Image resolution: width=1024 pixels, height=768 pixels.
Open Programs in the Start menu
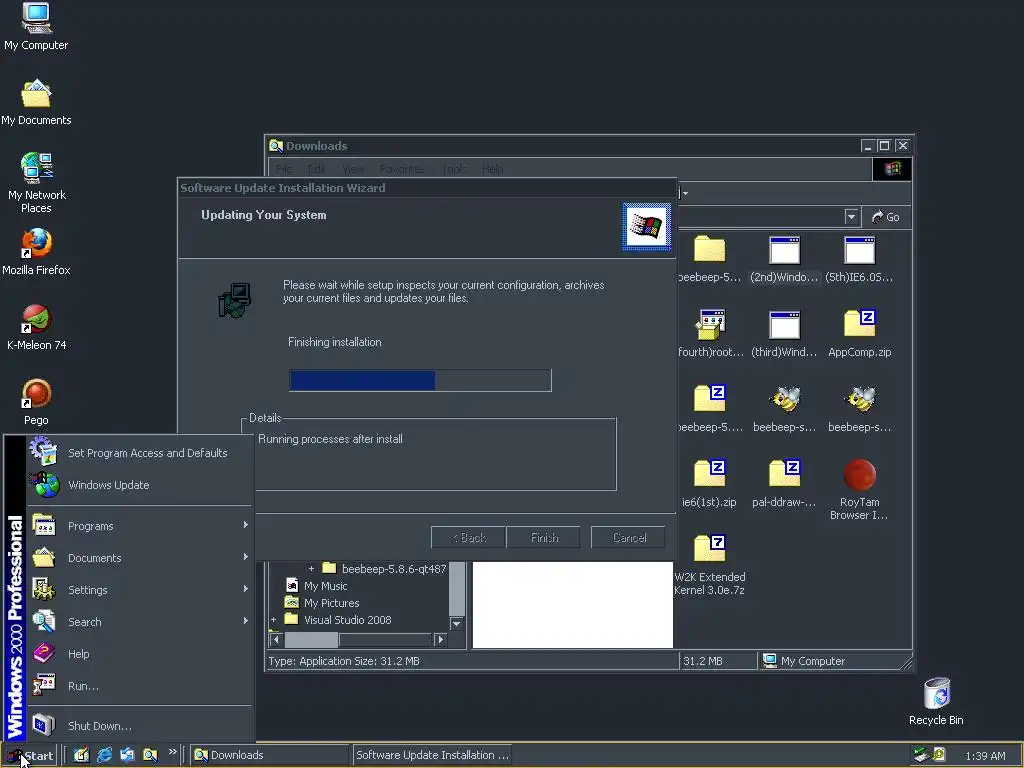[x=140, y=526]
